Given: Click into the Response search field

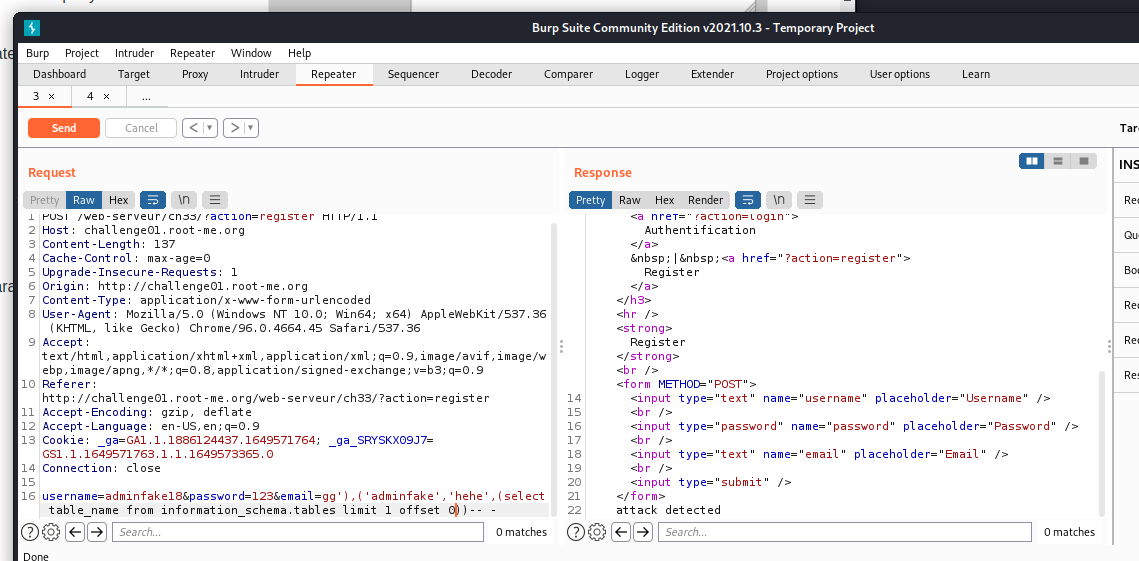Looking at the screenshot, I should pos(845,532).
